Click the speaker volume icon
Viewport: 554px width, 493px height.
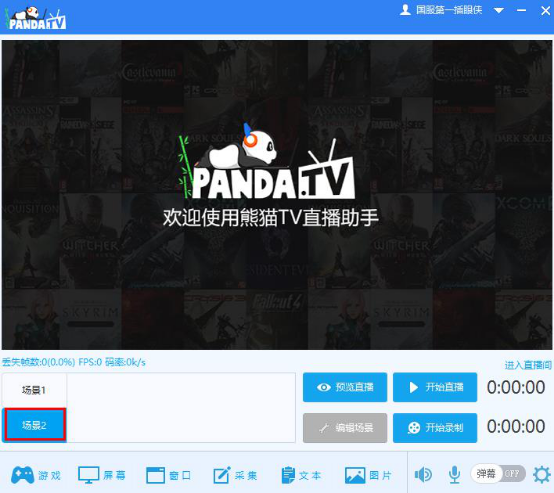423,474
